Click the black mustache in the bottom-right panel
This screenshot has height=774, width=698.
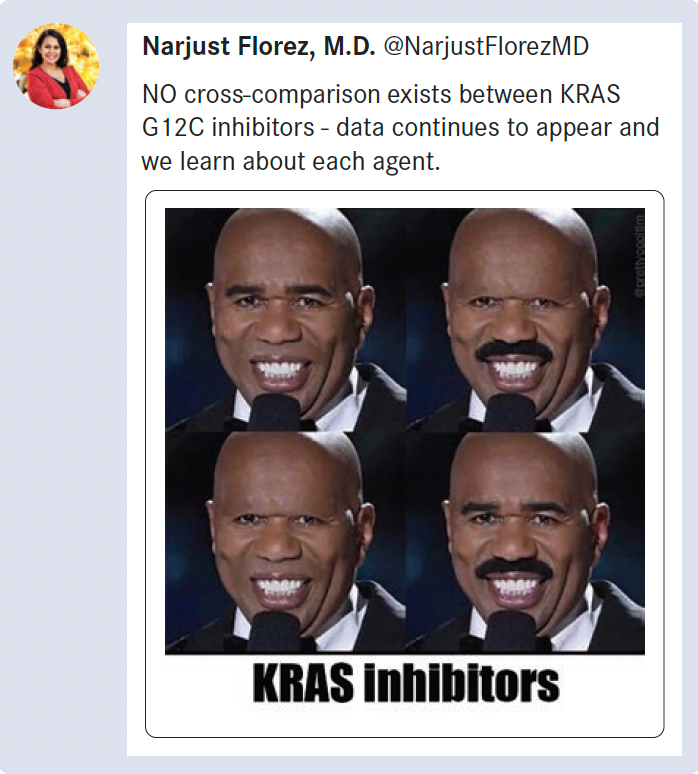coord(514,570)
